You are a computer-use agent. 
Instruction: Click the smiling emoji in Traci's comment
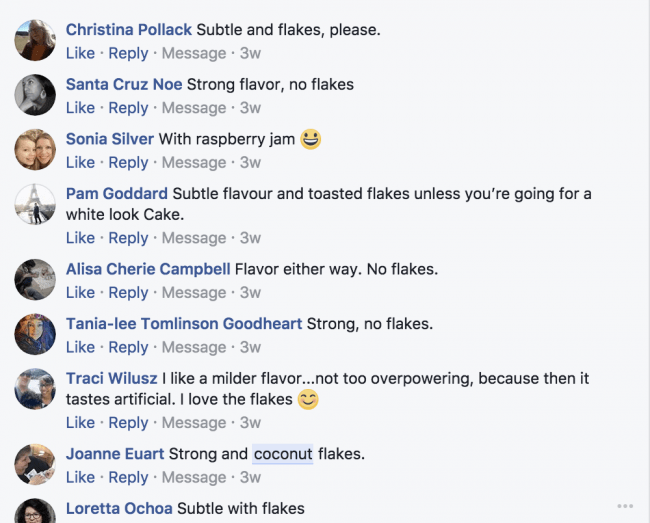(308, 400)
